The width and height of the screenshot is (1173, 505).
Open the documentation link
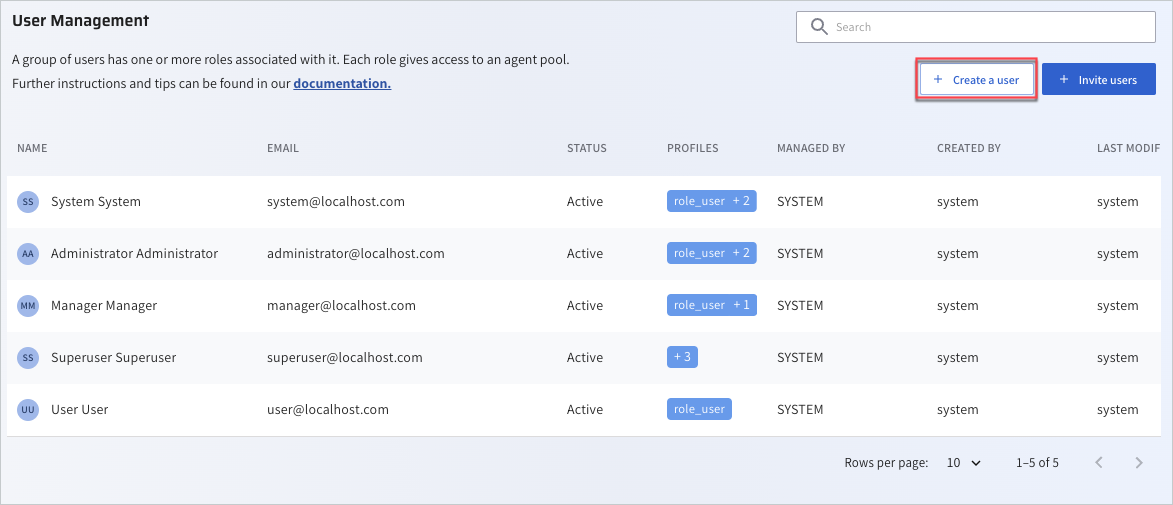342,84
